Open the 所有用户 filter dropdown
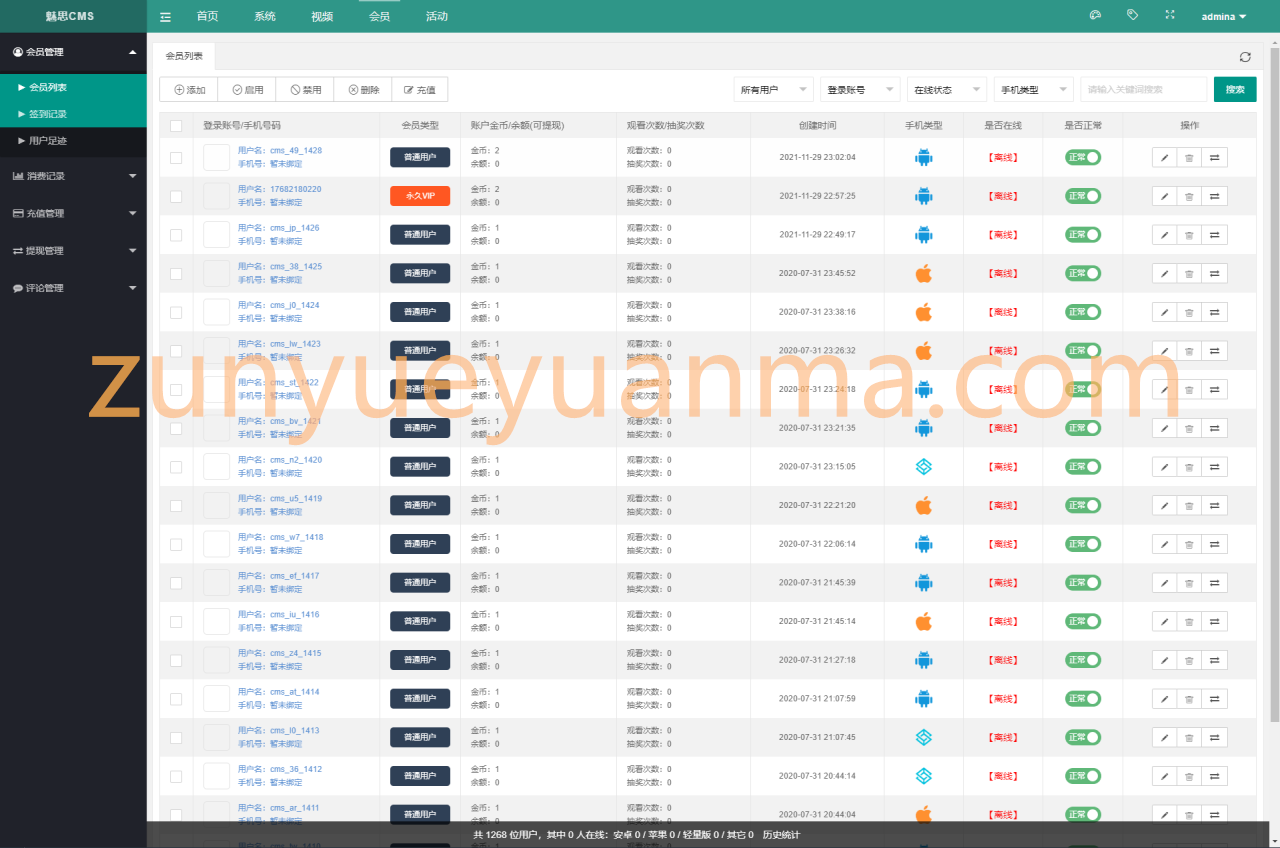 tap(773, 89)
